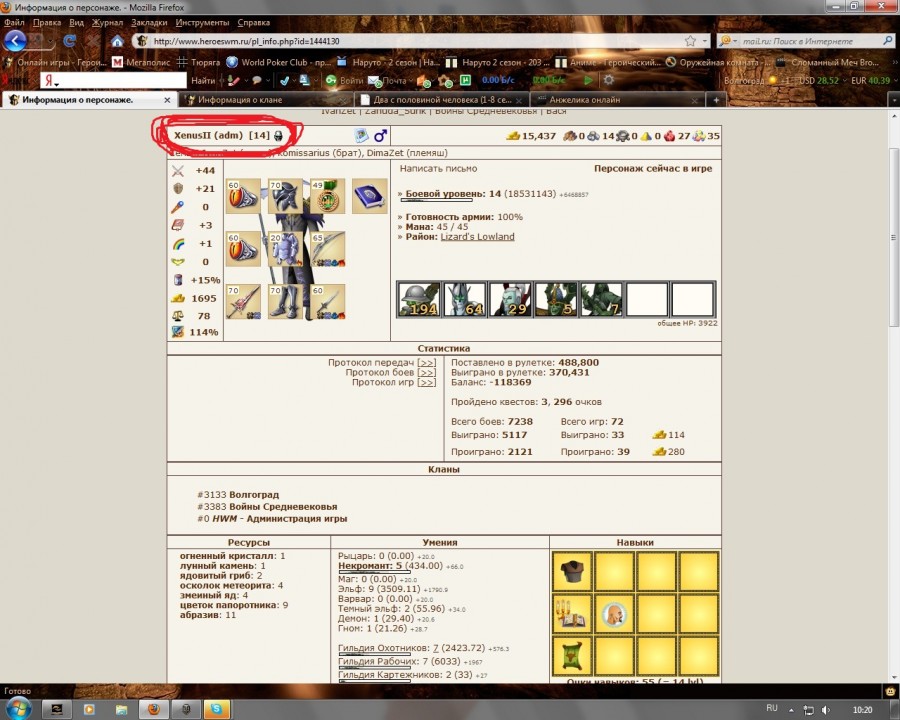Open Skype from the taskbar
Image resolution: width=900 pixels, height=720 pixels.
pyautogui.click(x=216, y=709)
